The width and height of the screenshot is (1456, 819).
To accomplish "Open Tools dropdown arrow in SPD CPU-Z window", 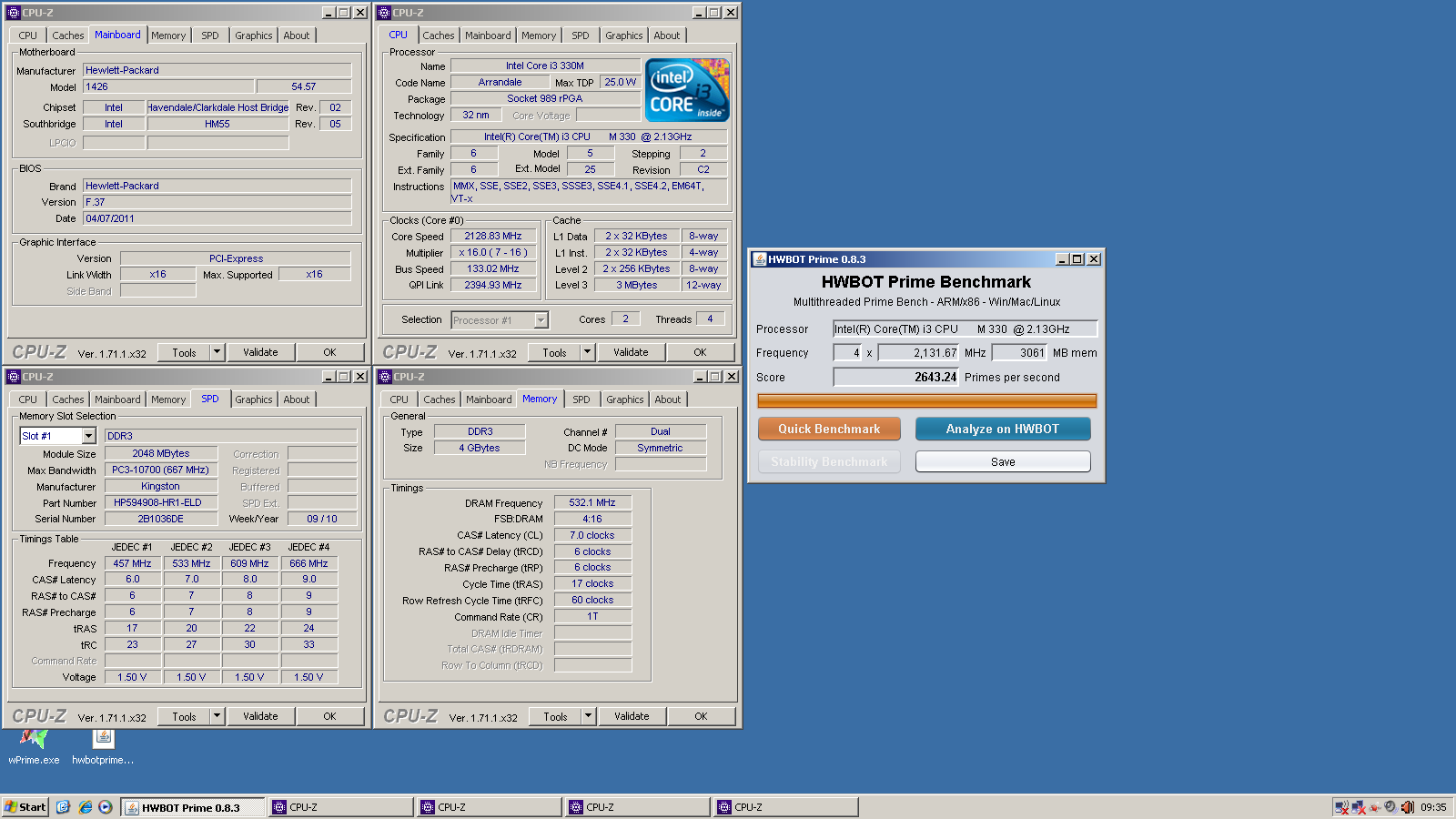I will click(x=217, y=716).
